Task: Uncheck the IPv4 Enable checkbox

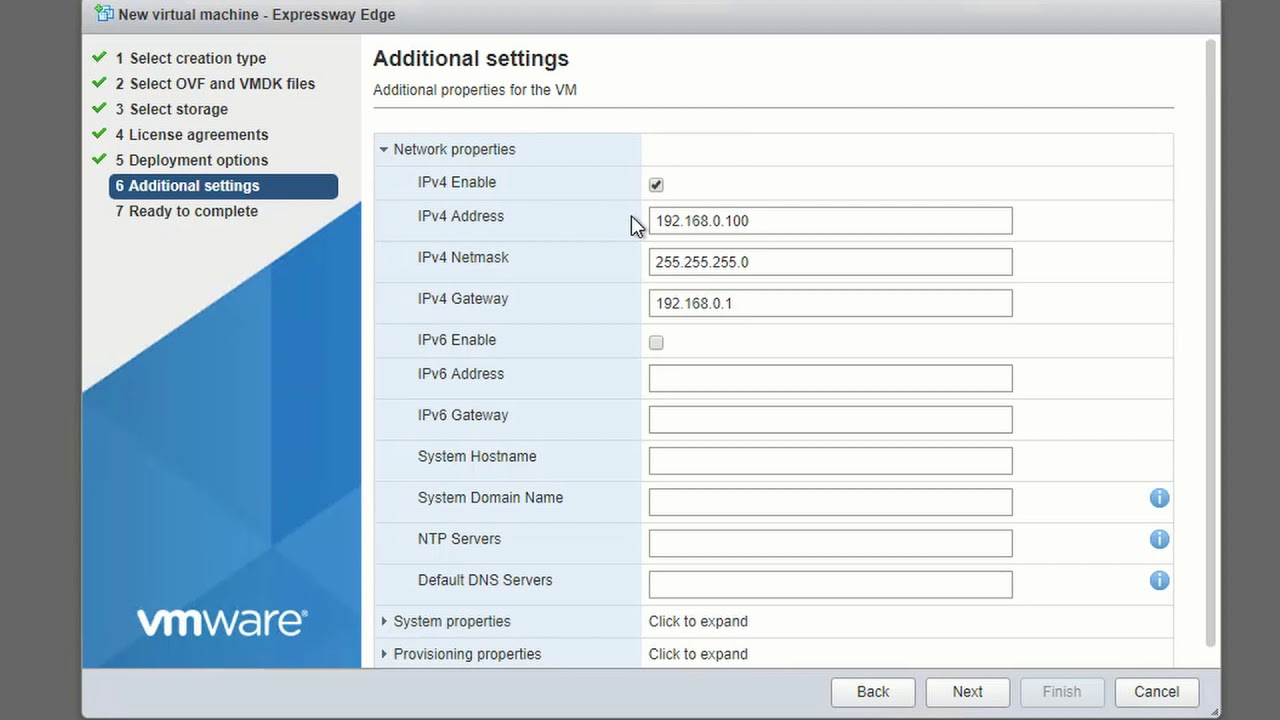Action: coord(656,185)
